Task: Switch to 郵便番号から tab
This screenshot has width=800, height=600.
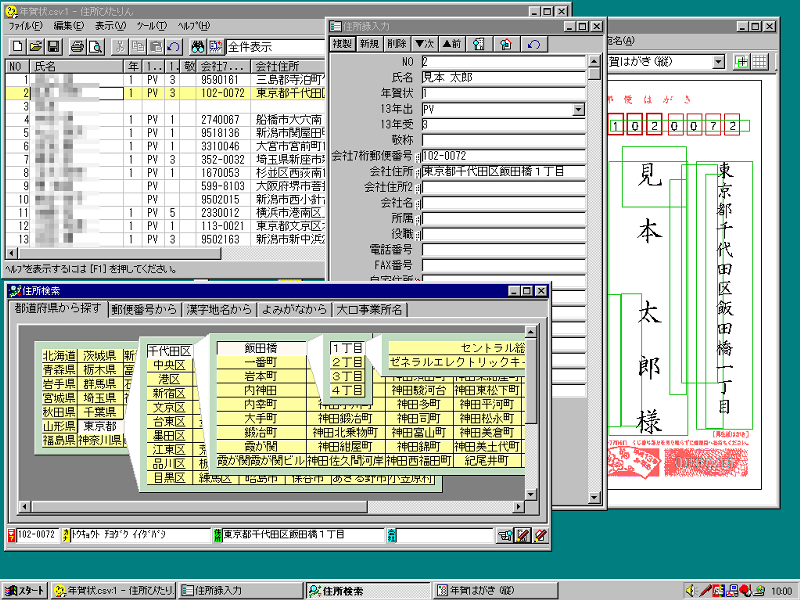Action: pos(144,310)
